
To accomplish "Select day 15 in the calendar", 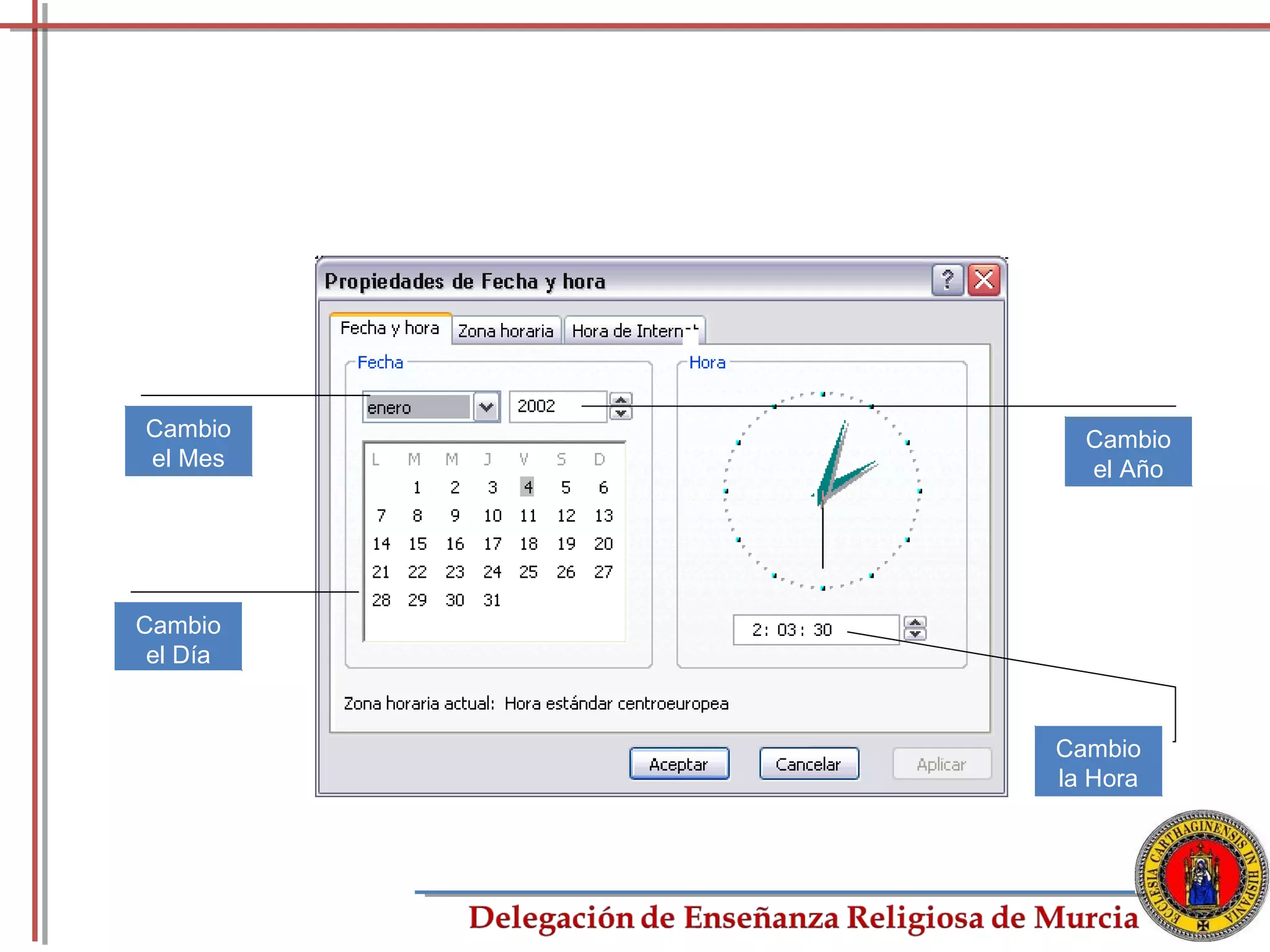I will tap(417, 544).
